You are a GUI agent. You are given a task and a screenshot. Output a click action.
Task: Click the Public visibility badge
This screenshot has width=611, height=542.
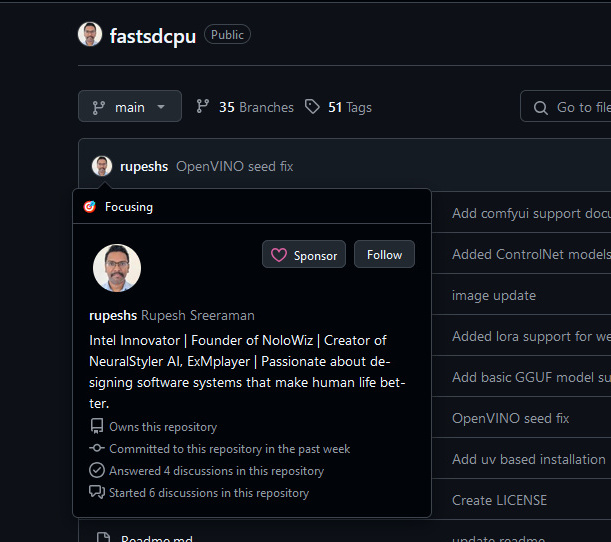227,35
